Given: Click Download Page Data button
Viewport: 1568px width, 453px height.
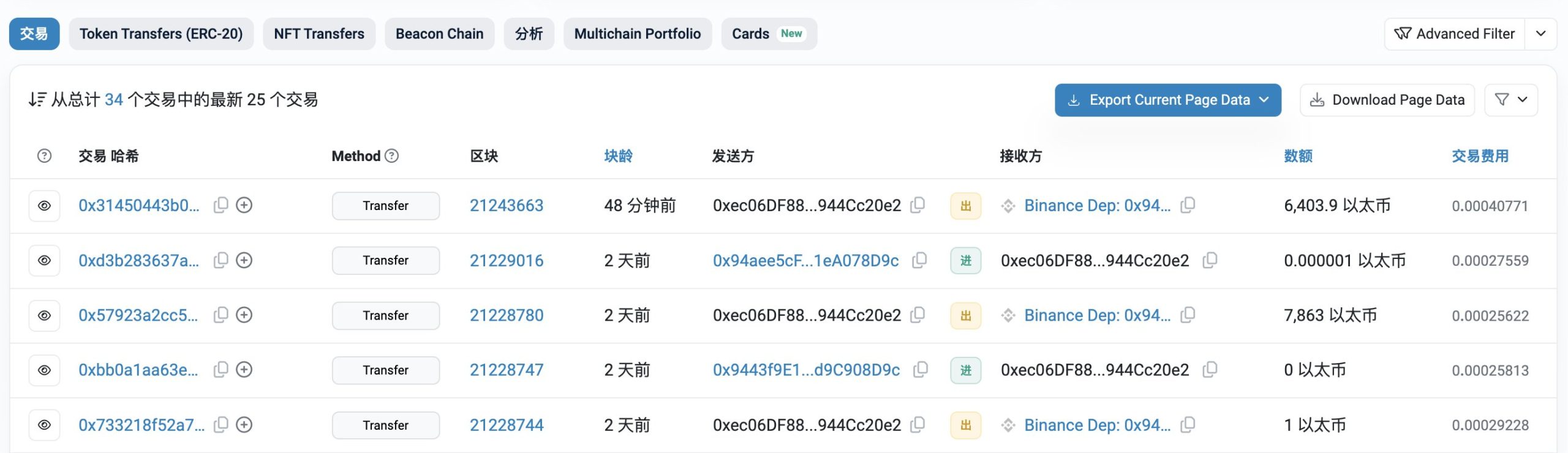Looking at the screenshot, I should (x=1387, y=100).
